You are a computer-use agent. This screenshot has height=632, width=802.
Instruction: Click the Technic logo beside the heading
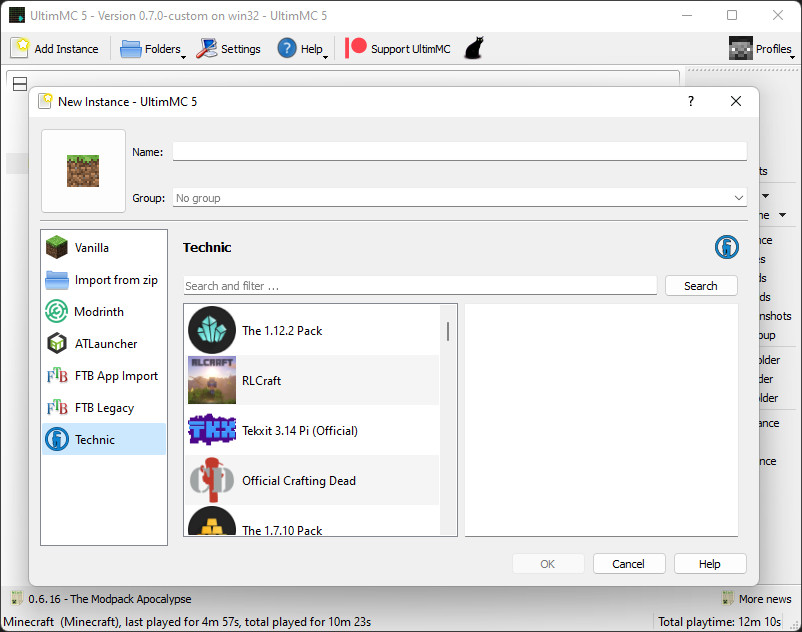(x=726, y=247)
